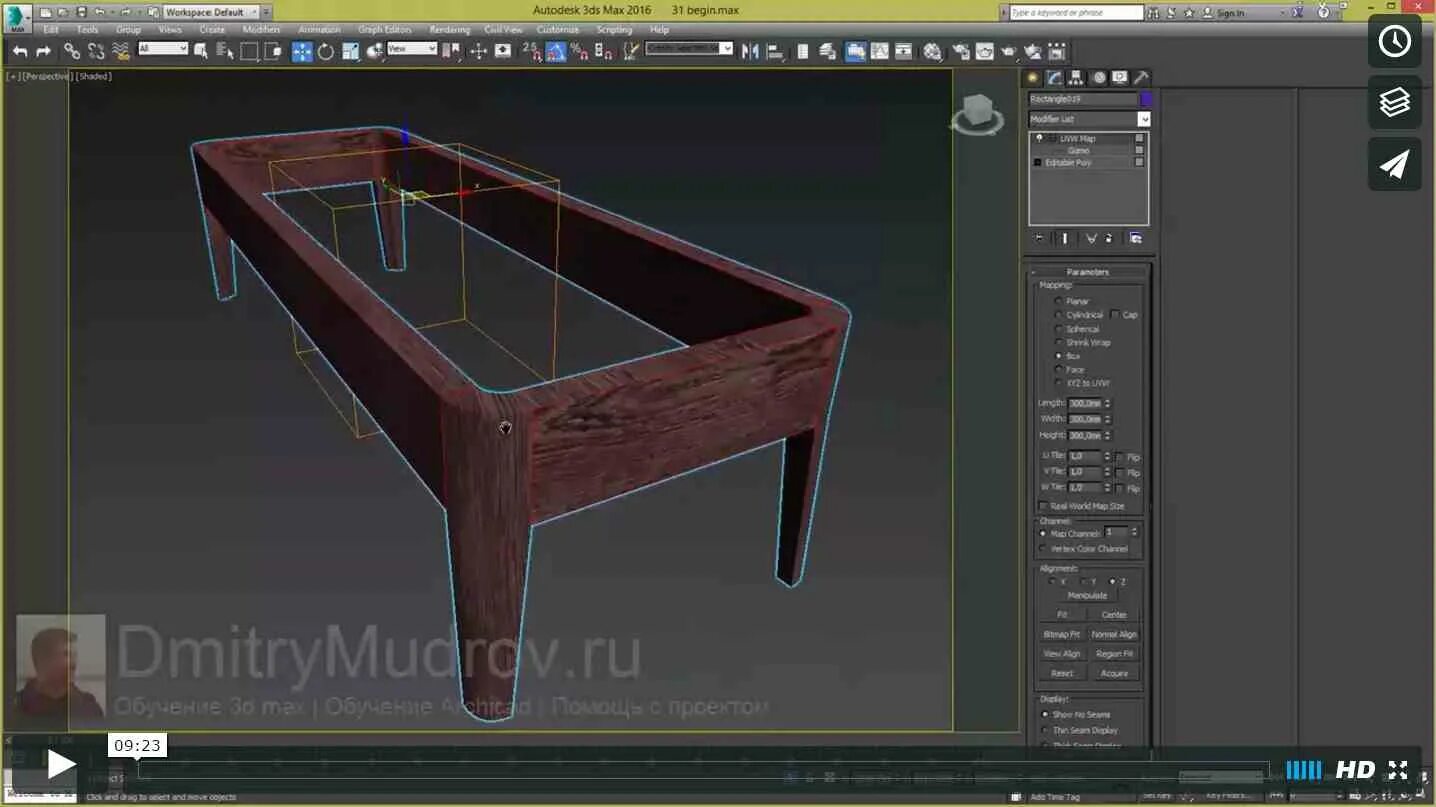This screenshot has width=1436, height=807.
Task: Open the Utilities hammer panel tab
Action: 1141,77
